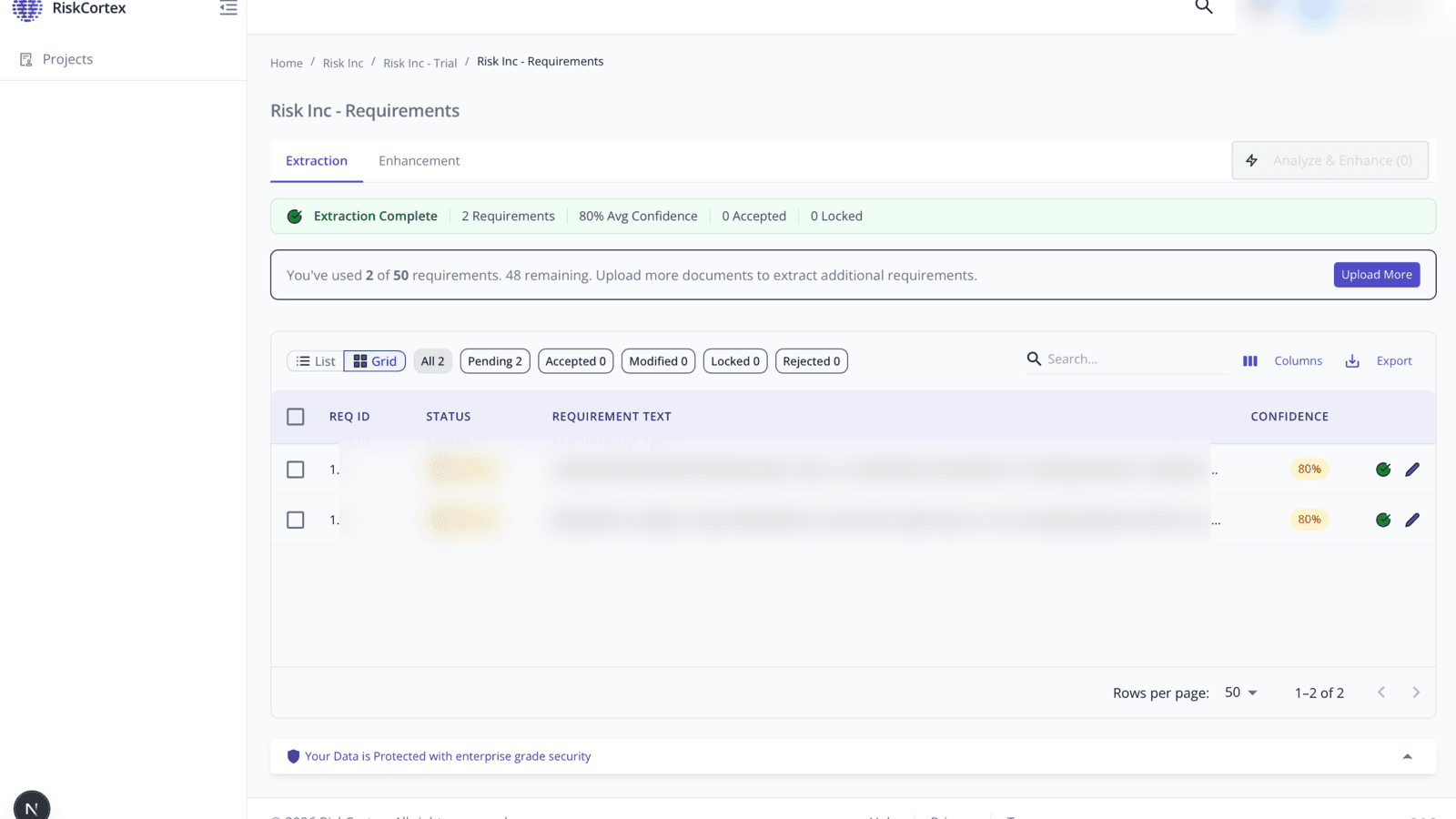The image size is (1456, 819).
Task: Click the 0 Locked summary text
Action: pyautogui.click(x=836, y=217)
